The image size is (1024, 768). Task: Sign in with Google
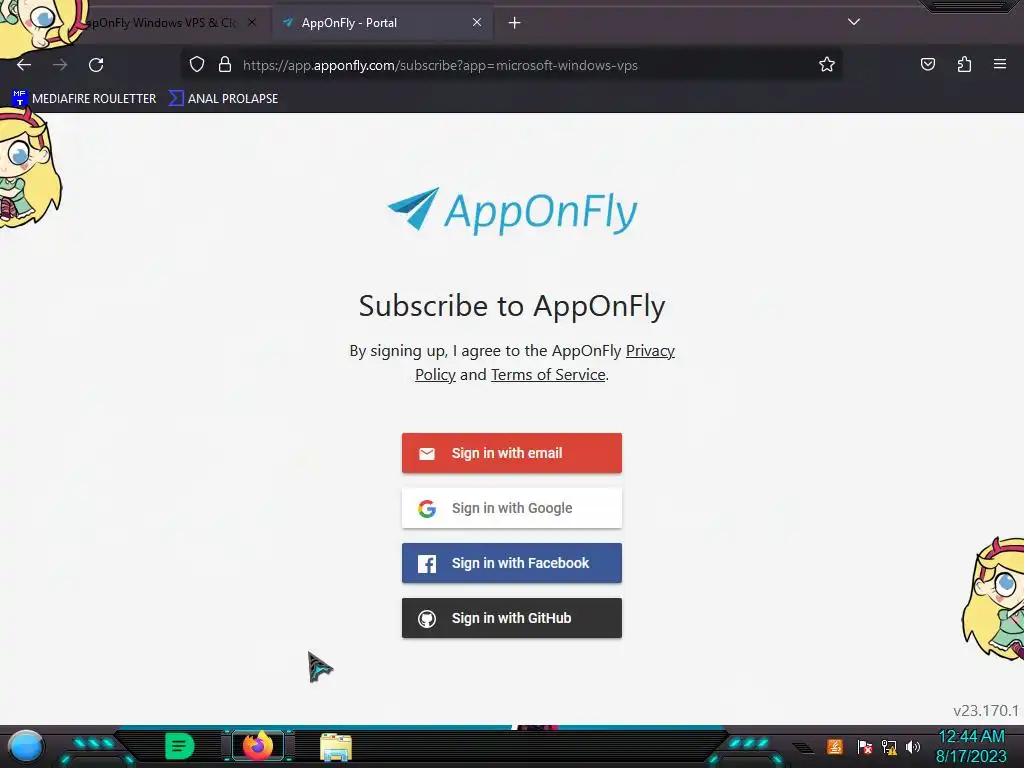pyautogui.click(x=511, y=508)
